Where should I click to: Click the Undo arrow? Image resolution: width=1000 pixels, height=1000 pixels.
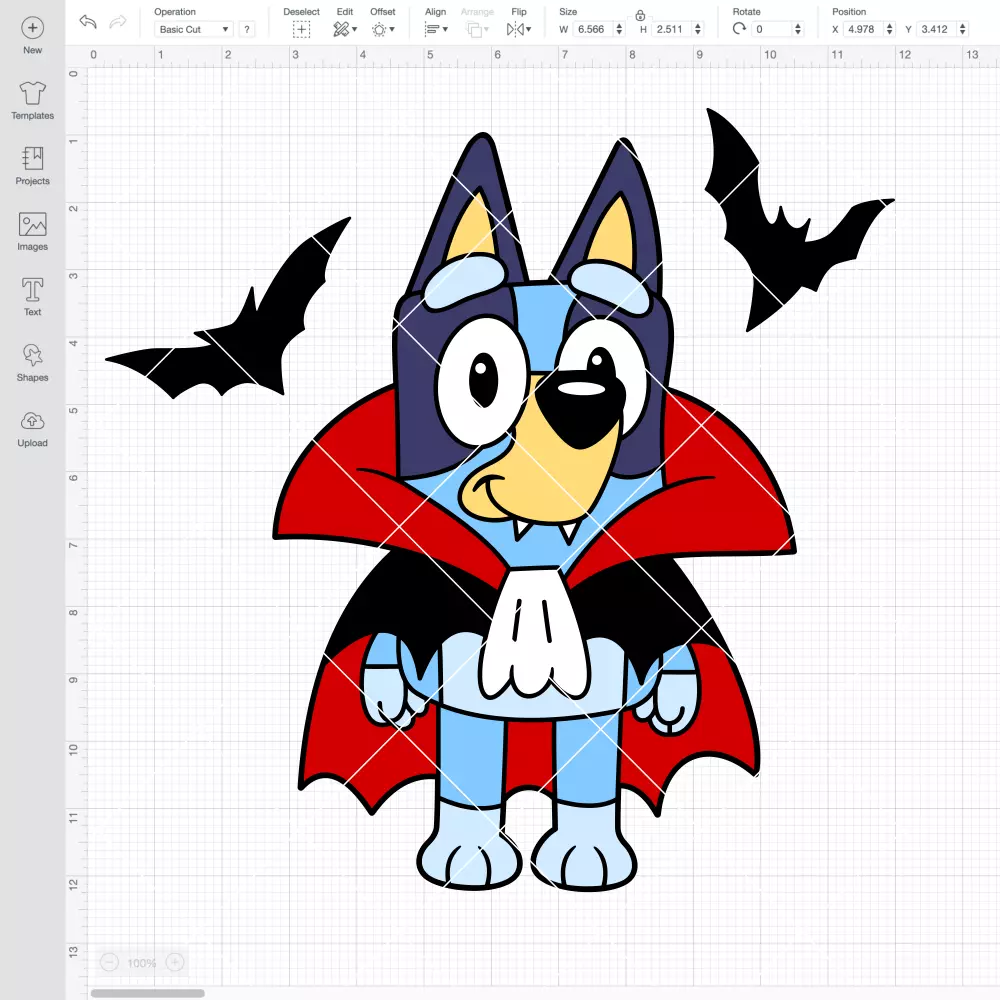(88, 22)
